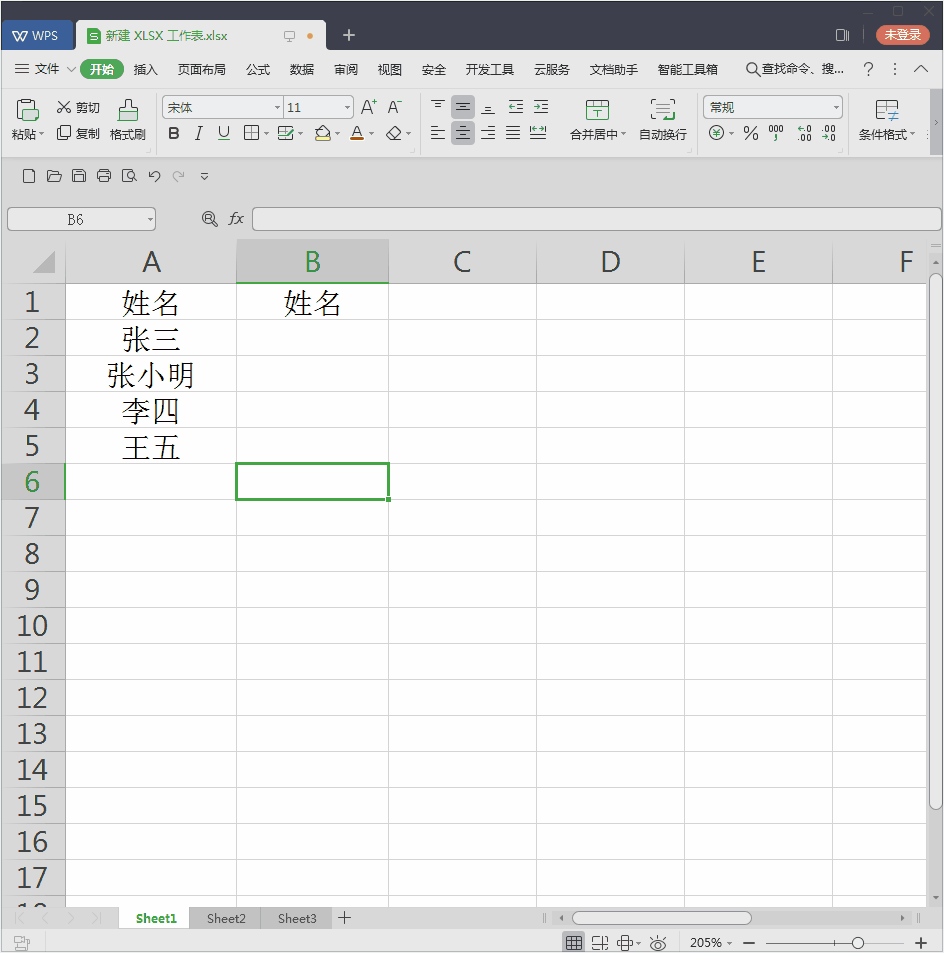Decrease font size with A- icon
Viewport: 944px width, 953px height.
pos(394,107)
